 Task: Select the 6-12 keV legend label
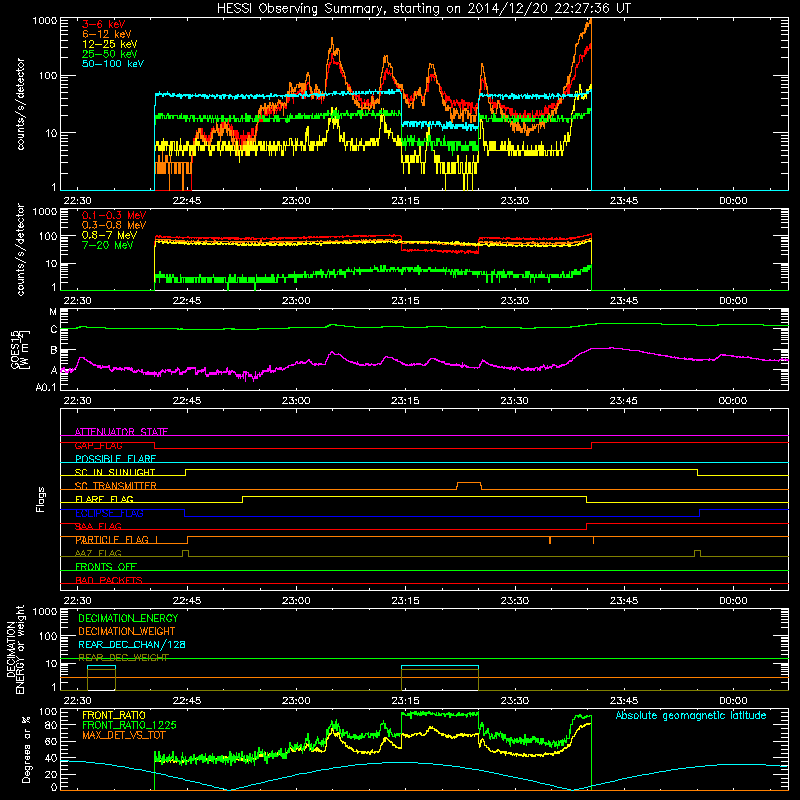(x=107, y=34)
